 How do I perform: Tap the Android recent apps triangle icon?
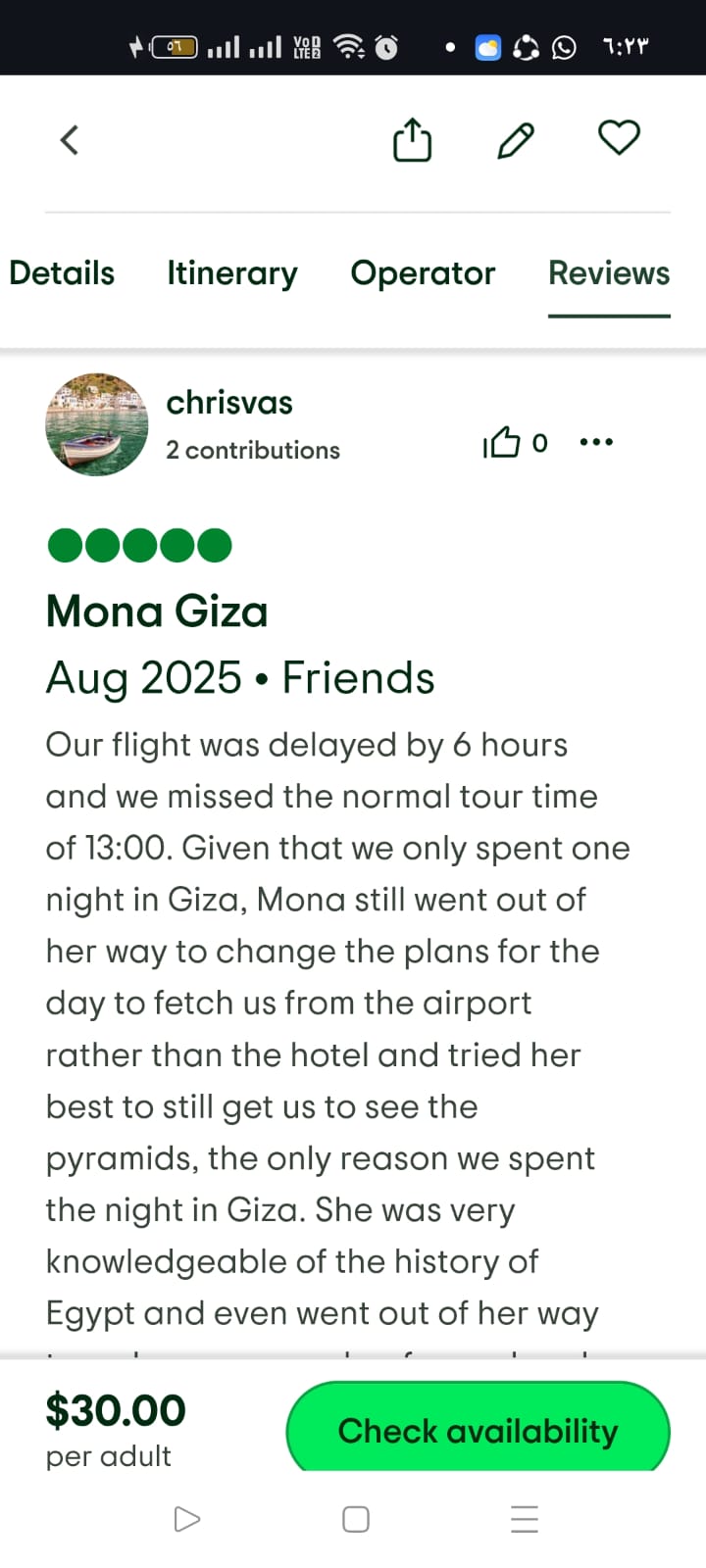(x=186, y=1519)
